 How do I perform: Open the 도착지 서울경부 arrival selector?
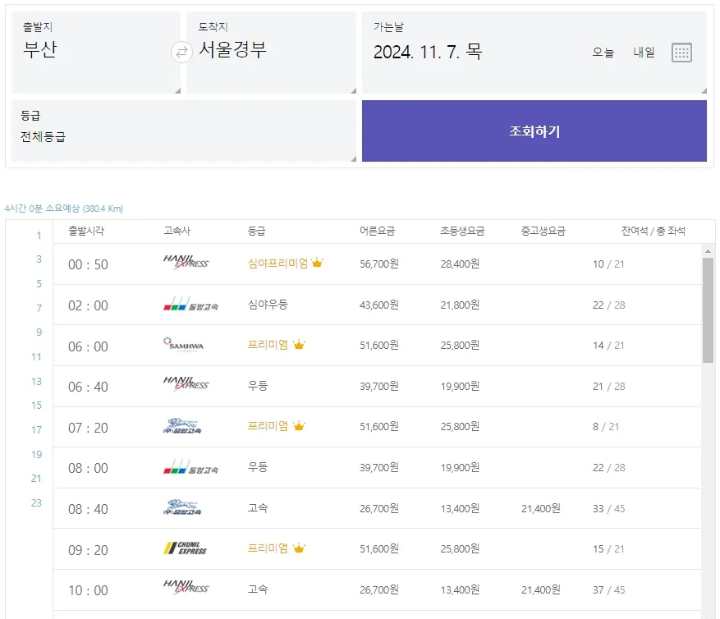(x=271, y=53)
